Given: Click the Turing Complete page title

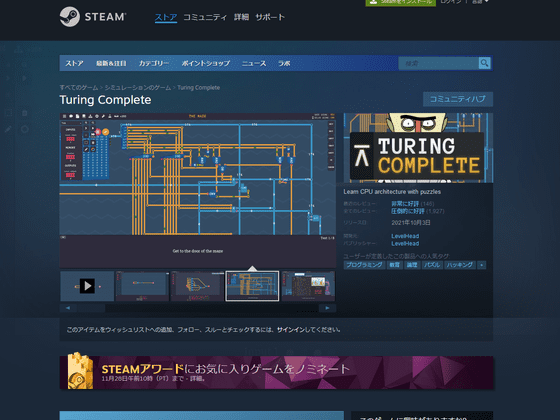Looking at the screenshot, I should (x=105, y=100).
